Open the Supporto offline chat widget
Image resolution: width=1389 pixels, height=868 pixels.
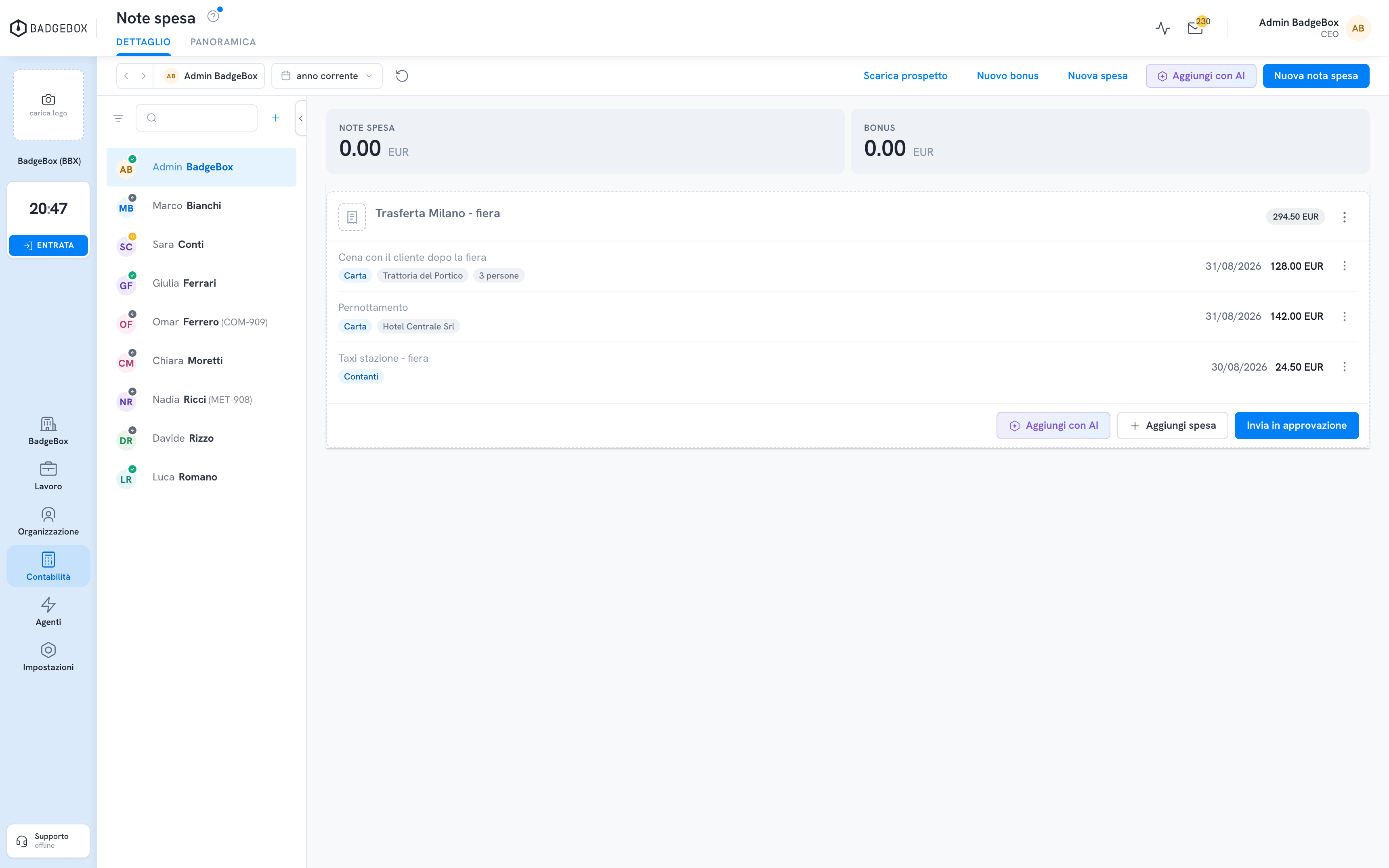[48, 841]
